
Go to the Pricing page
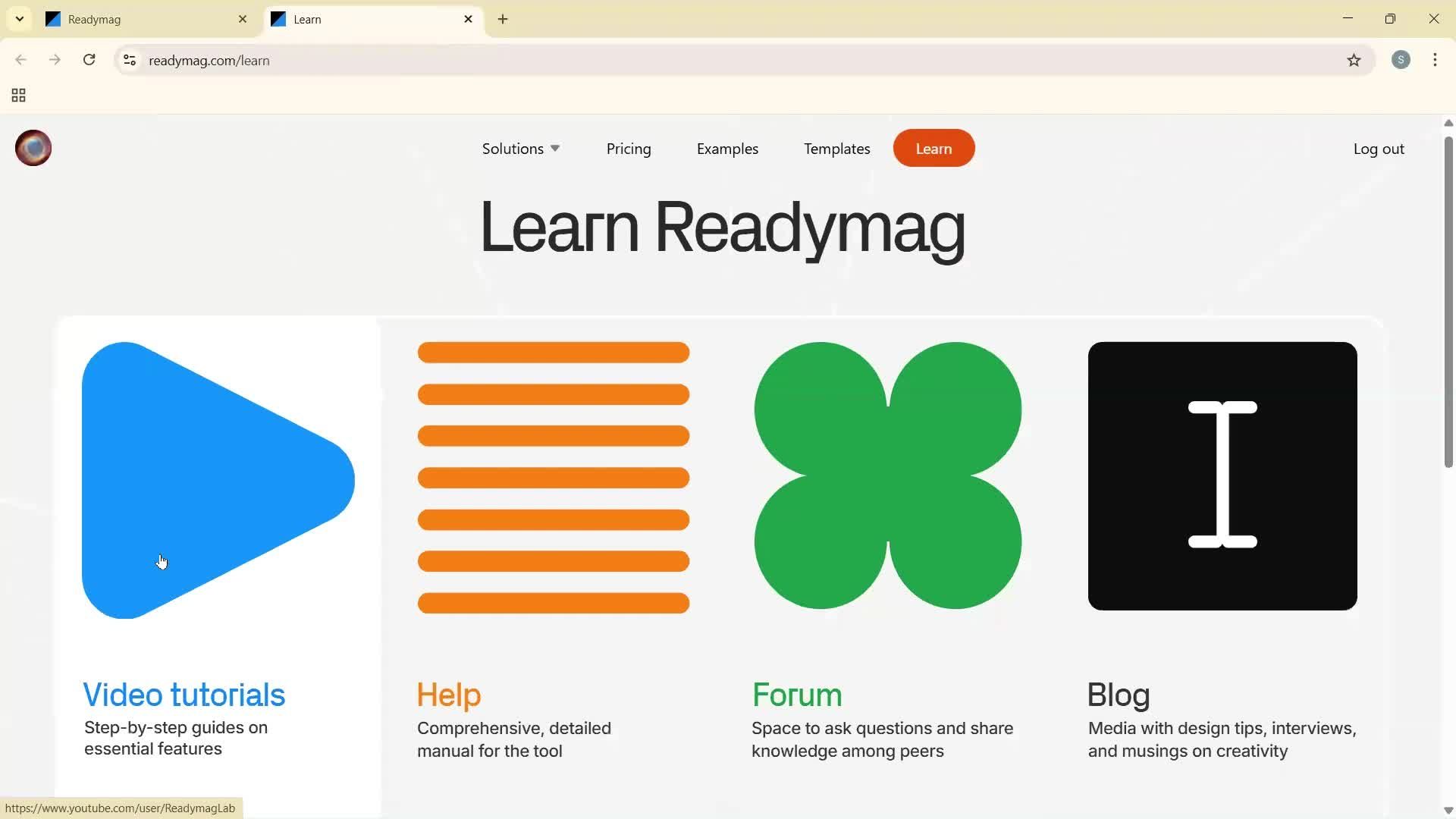628,149
